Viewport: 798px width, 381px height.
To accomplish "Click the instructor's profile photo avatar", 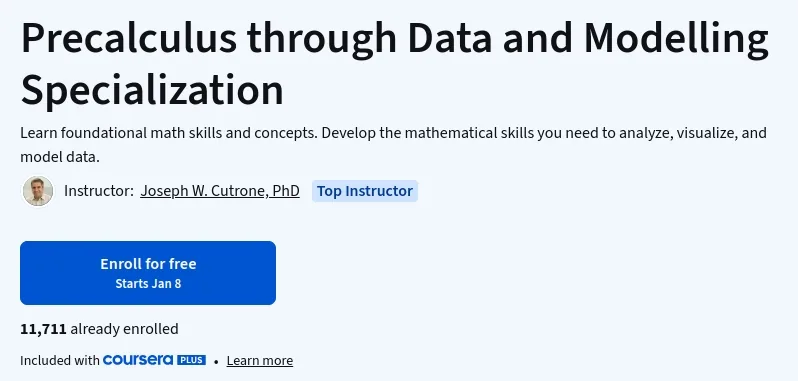I will tap(38, 191).
